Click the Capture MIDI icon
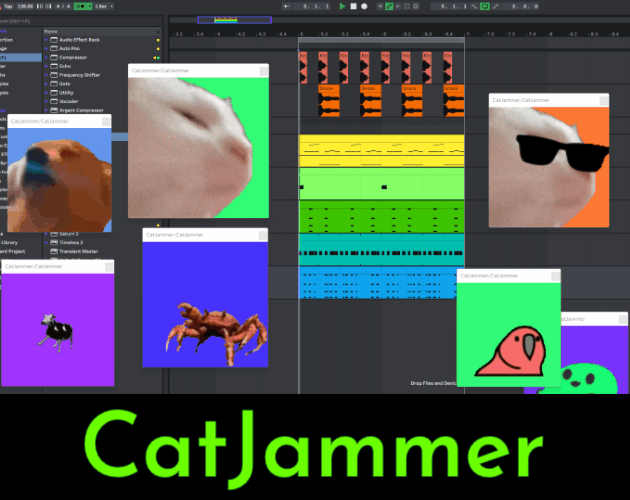This screenshot has height=500, width=630. [x=407, y=6]
